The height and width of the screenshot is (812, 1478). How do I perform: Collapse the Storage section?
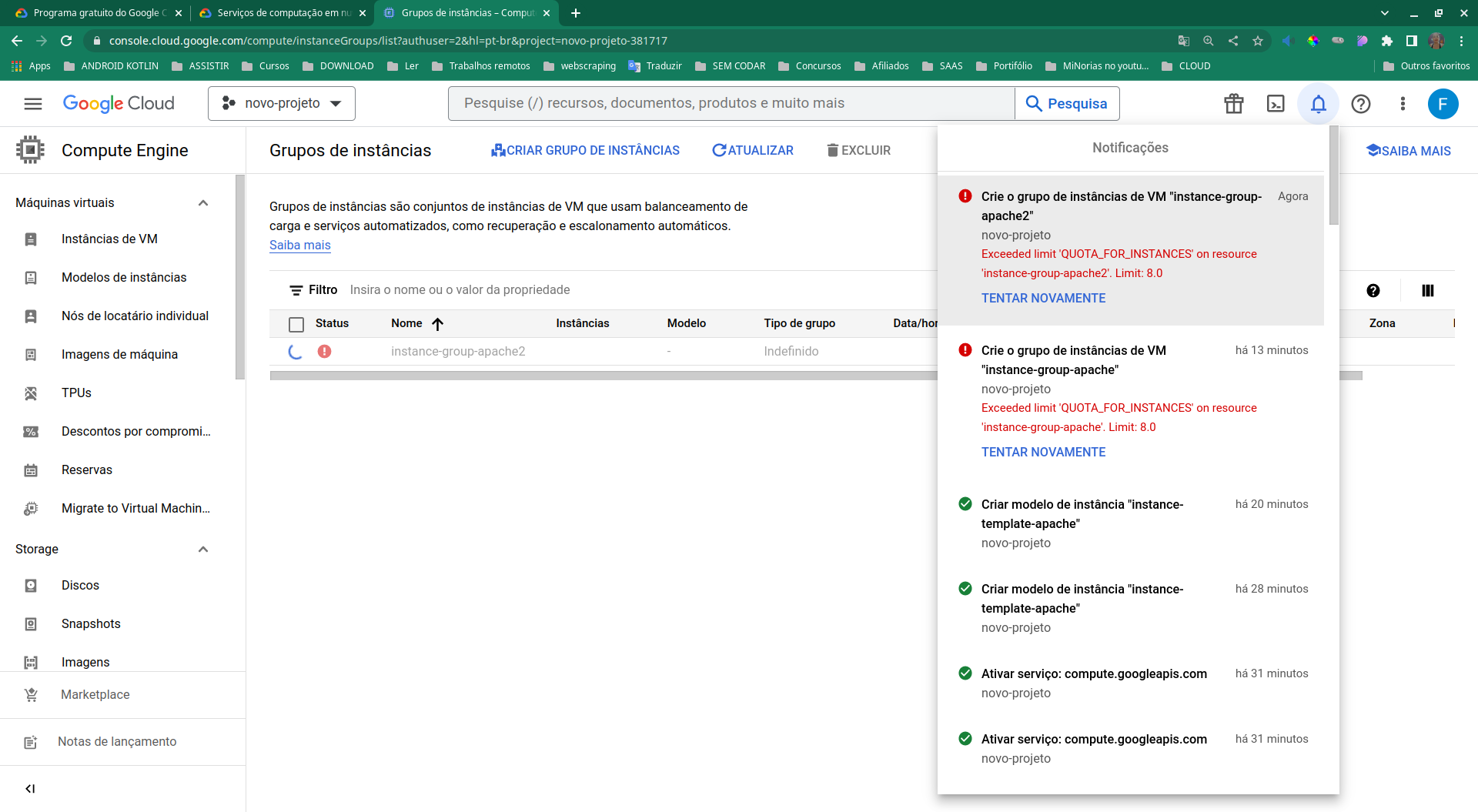(203, 550)
